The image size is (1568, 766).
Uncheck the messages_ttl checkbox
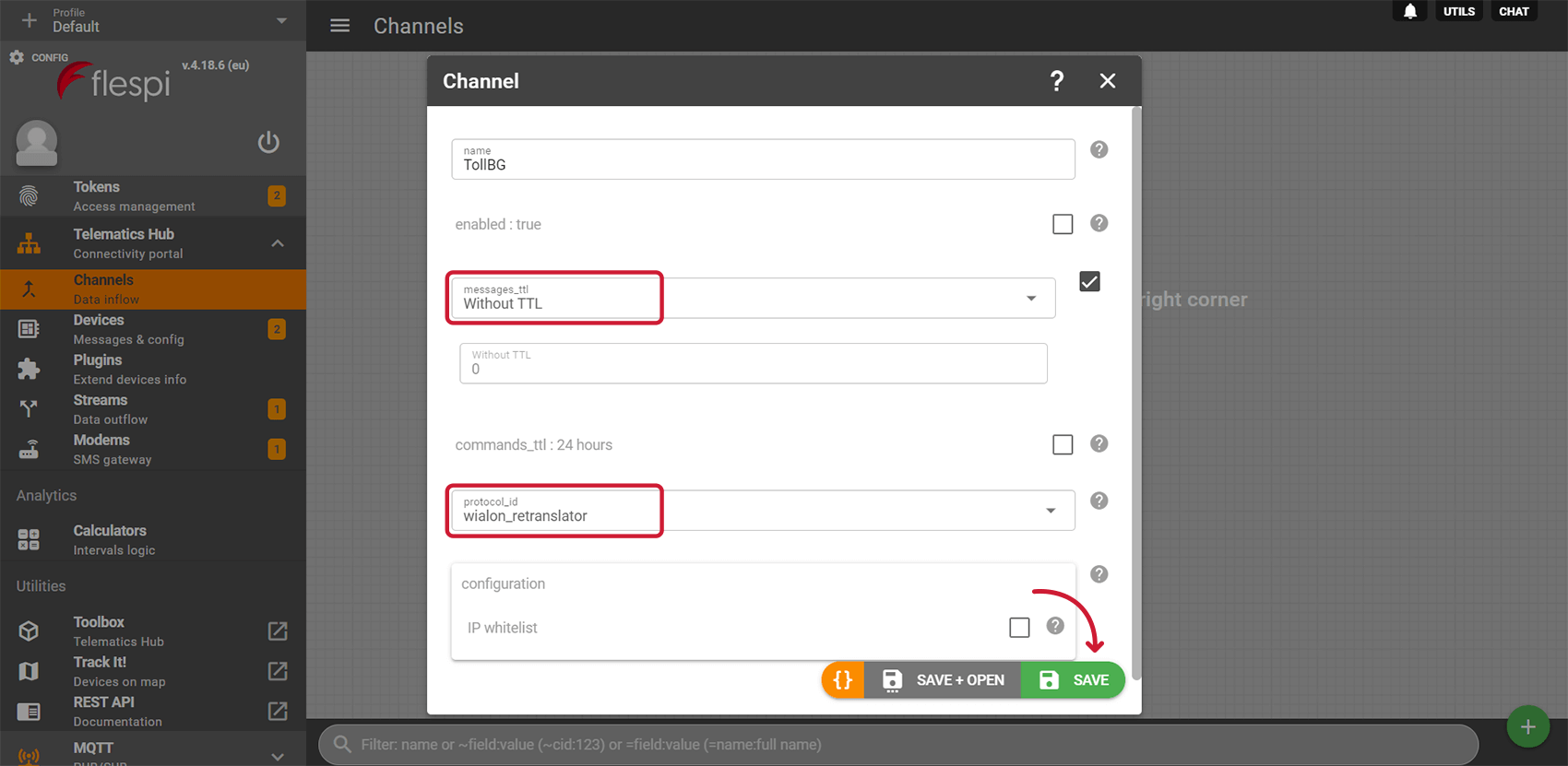[x=1089, y=281]
